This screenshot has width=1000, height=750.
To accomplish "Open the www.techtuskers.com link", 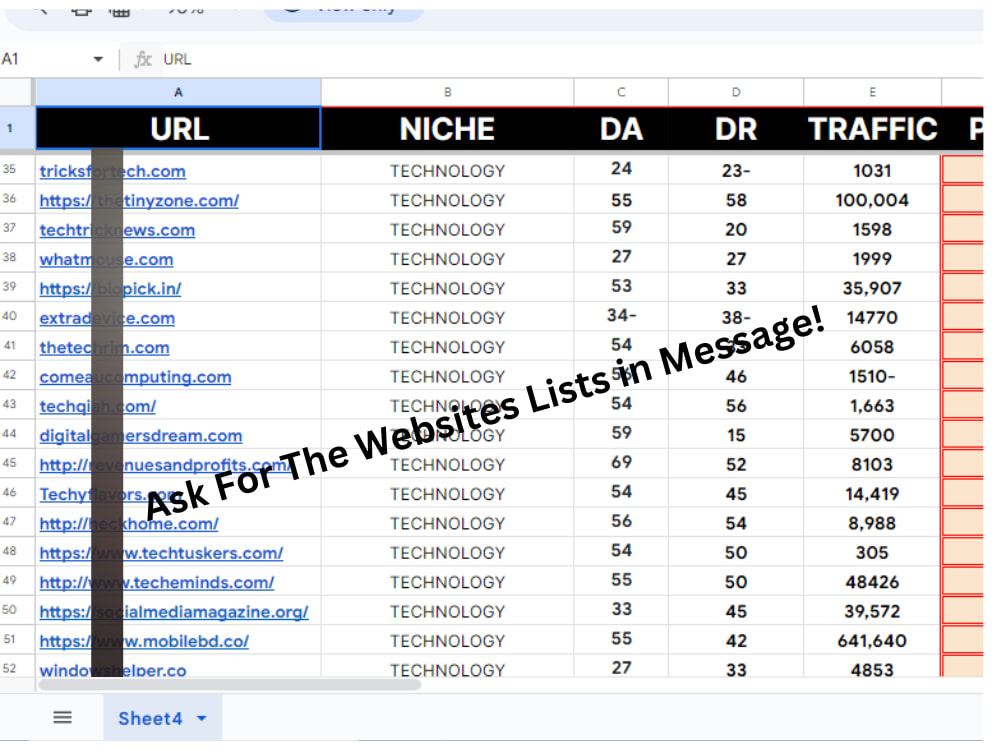I will pos(161,553).
